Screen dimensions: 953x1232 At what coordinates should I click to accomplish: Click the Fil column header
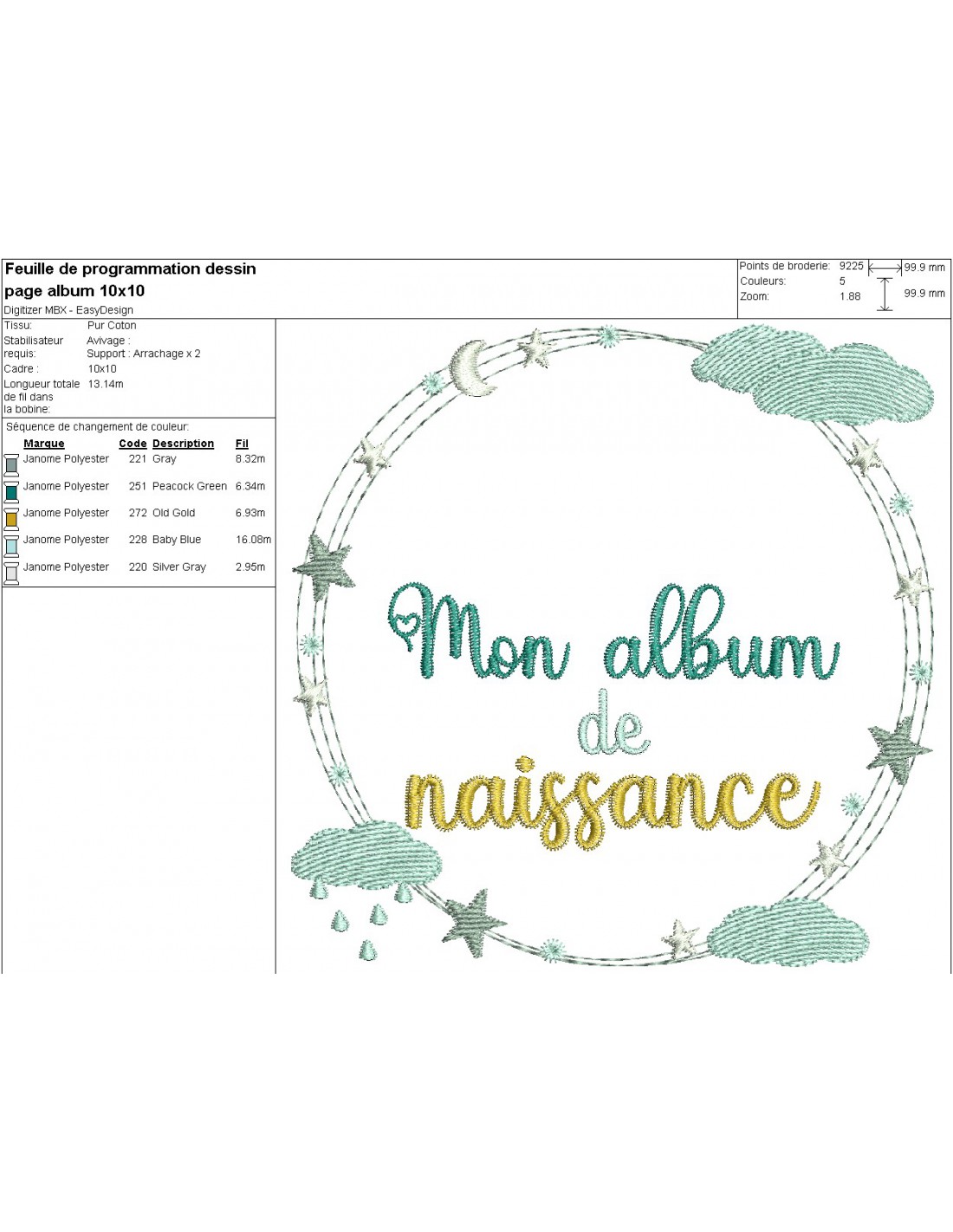pyautogui.click(x=242, y=444)
